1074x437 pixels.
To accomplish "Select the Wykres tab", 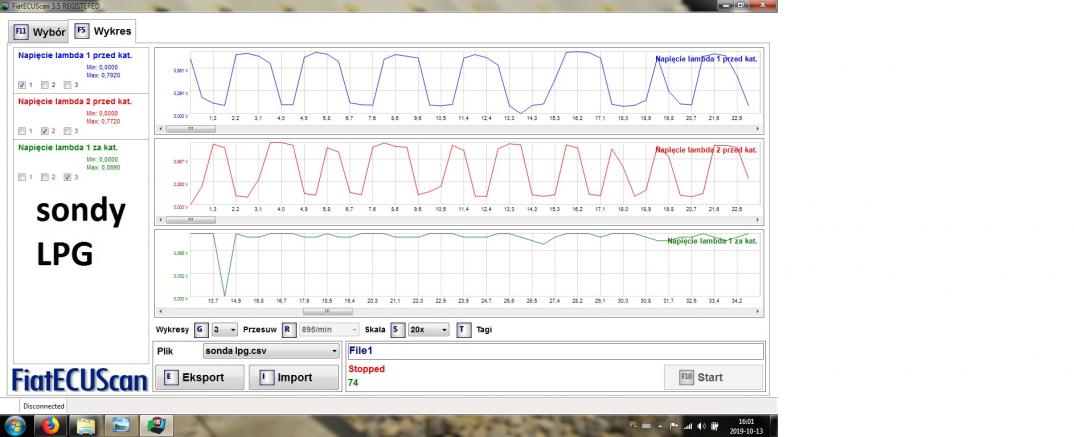I will [103, 31].
